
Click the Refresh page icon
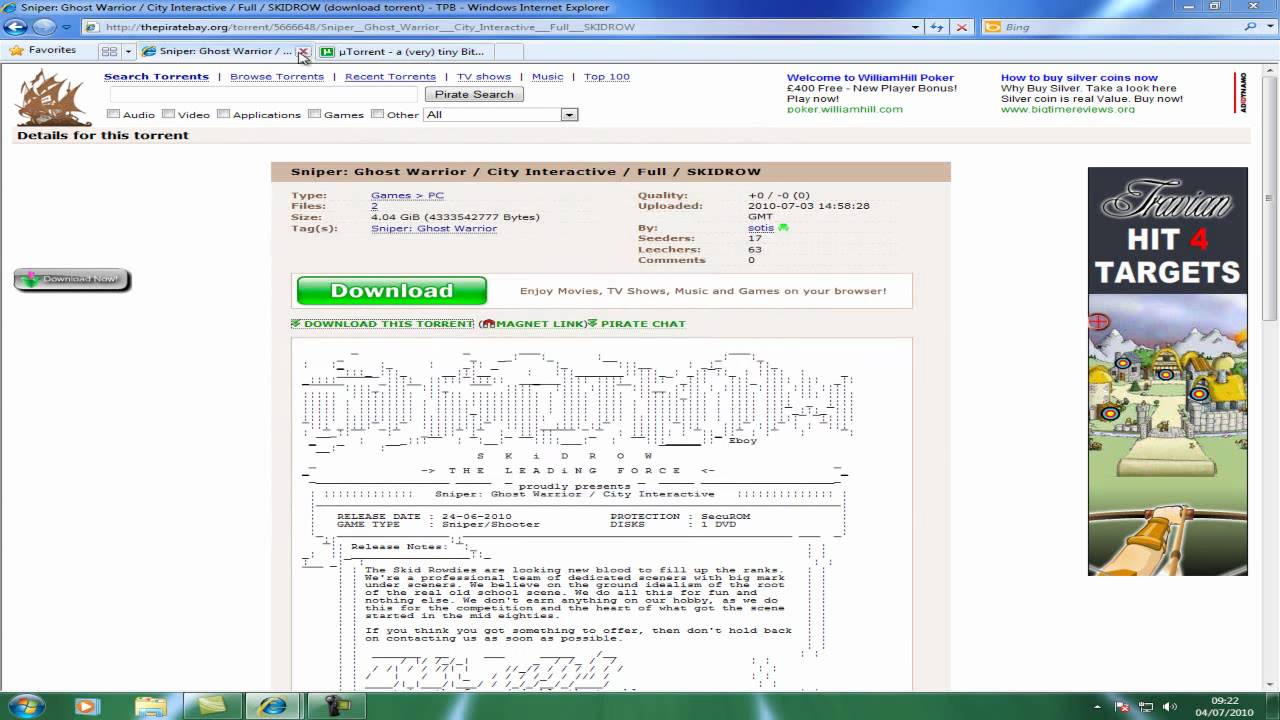pos(937,27)
